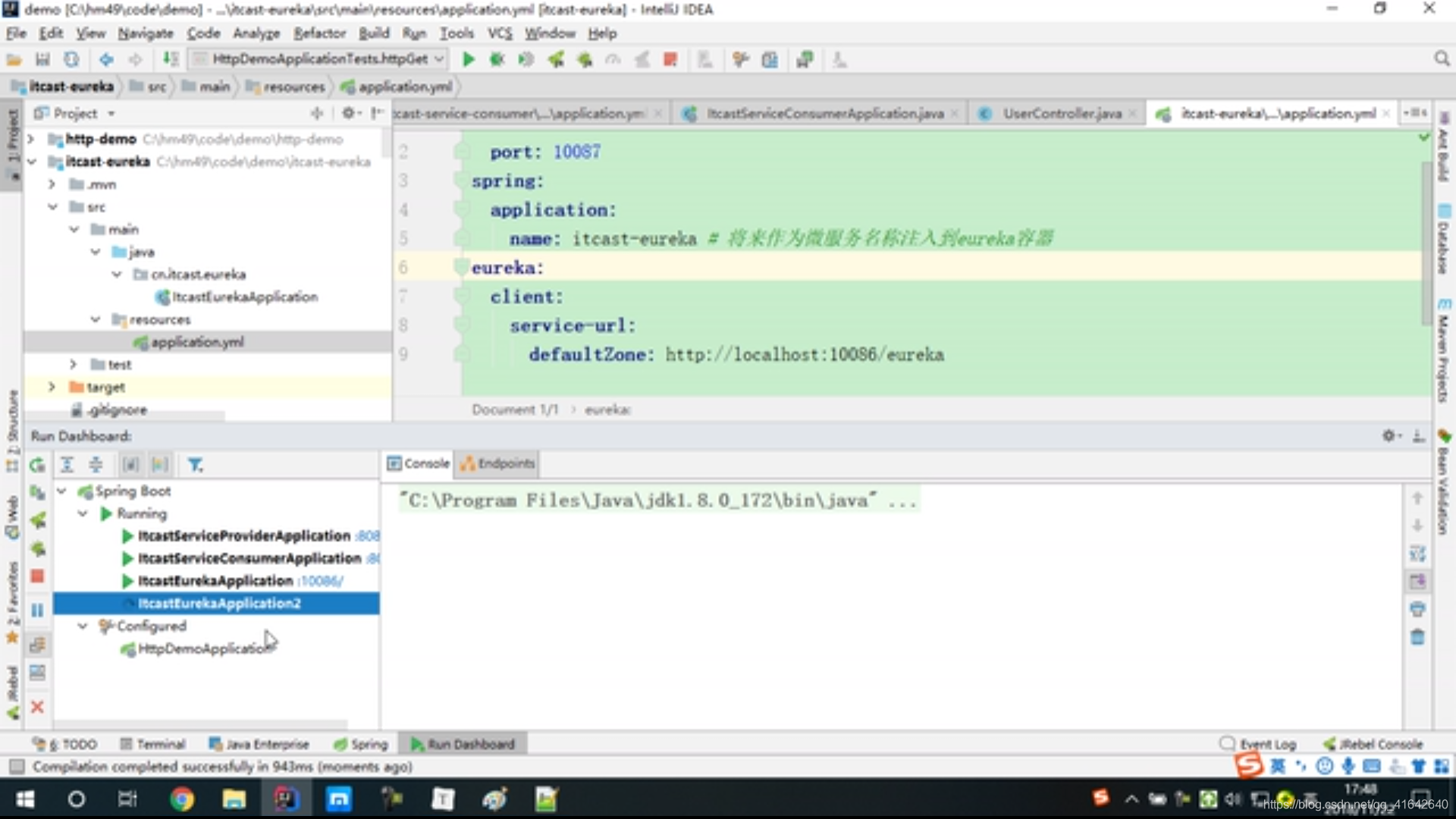Open the Navigate menu
Screen dimensions: 1456x819
point(145,33)
